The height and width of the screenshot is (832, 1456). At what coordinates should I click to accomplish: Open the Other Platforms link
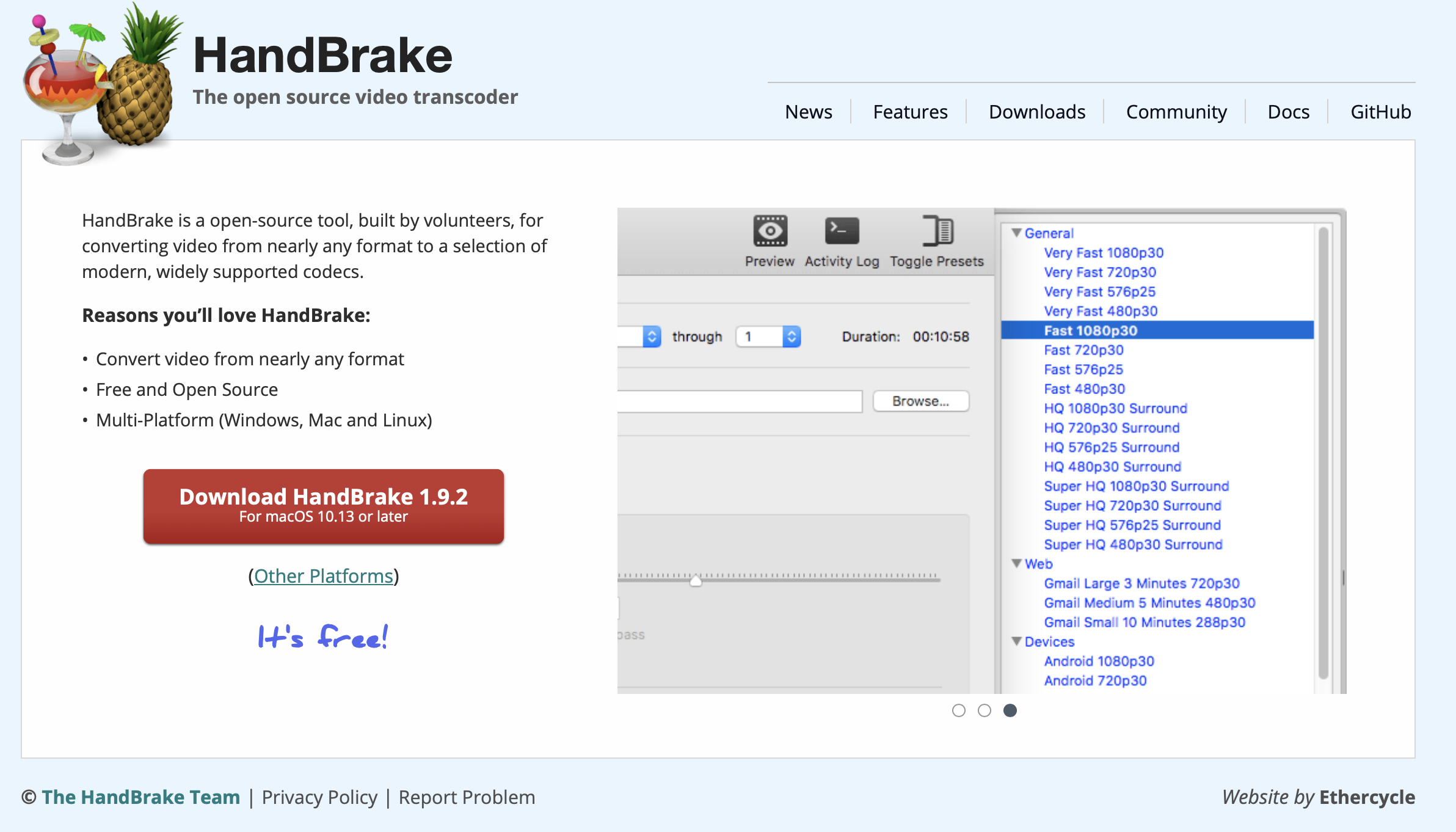pyautogui.click(x=324, y=576)
